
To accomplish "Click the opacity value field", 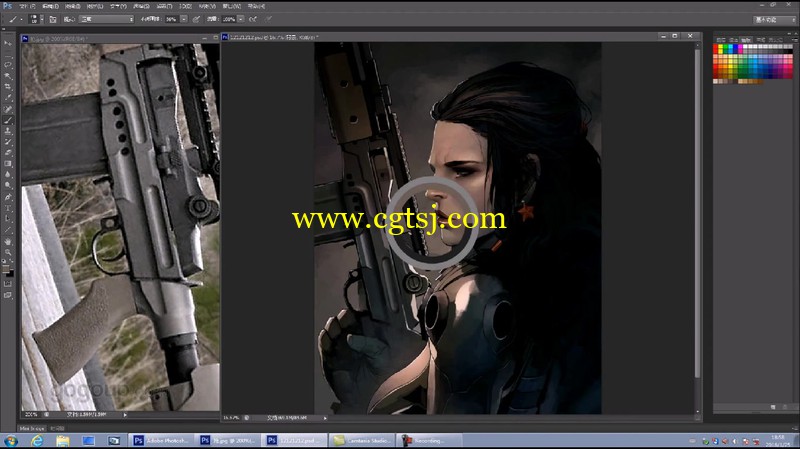I will pos(171,19).
